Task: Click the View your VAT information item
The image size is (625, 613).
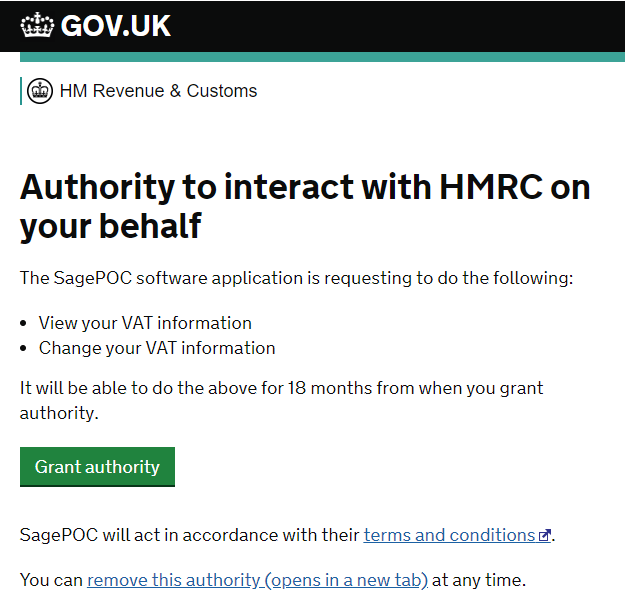Action: point(145,323)
